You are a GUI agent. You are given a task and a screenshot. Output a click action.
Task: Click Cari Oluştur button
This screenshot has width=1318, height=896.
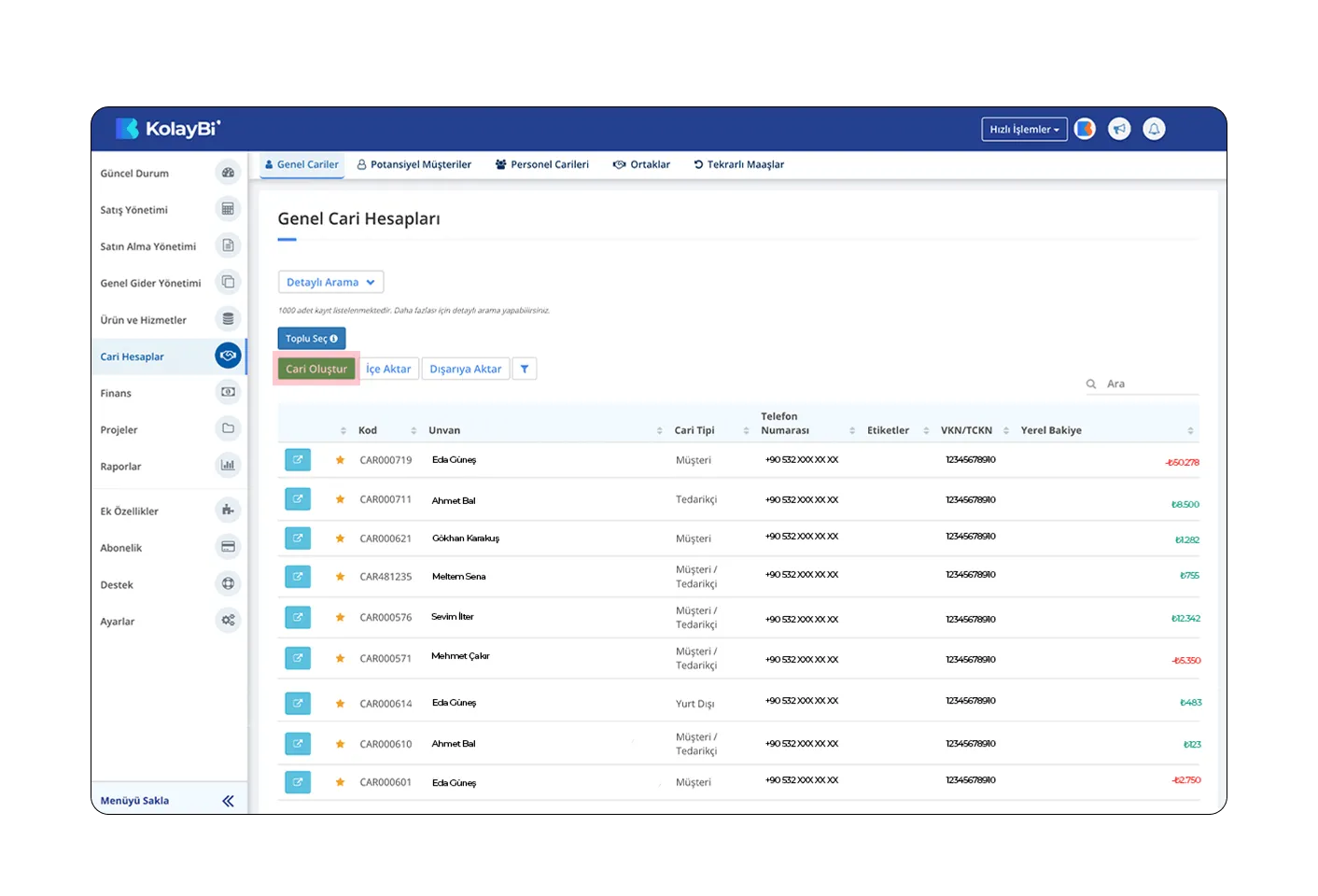tap(316, 369)
